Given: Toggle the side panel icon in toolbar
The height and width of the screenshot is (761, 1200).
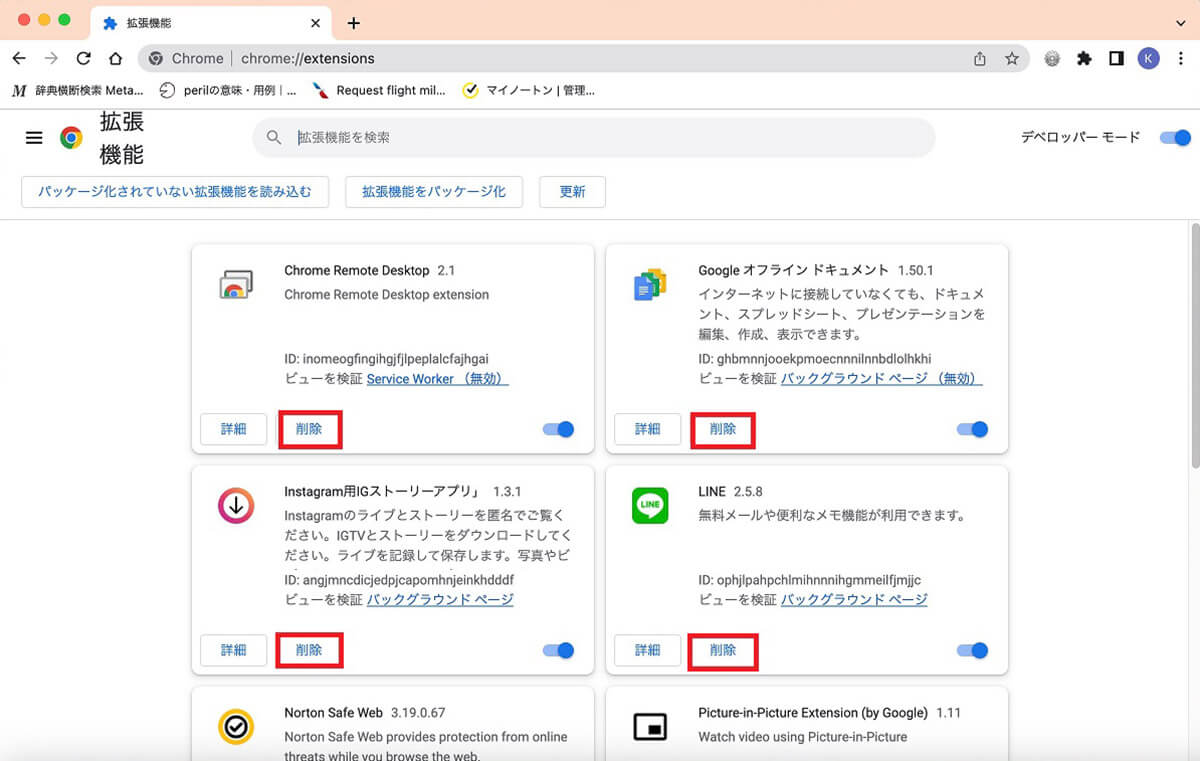Looking at the screenshot, I should pyautogui.click(x=1116, y=59).
